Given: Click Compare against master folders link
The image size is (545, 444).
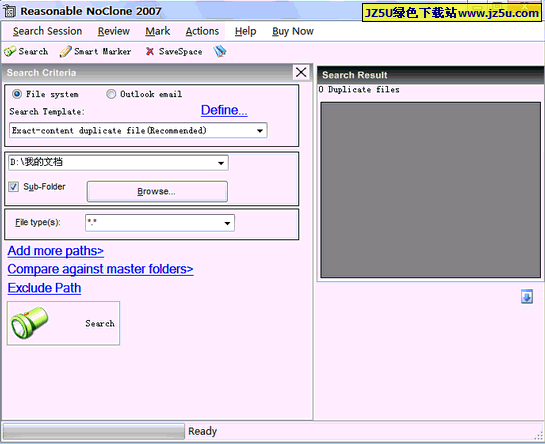Looking at the screenshot, I should point(100,269).
